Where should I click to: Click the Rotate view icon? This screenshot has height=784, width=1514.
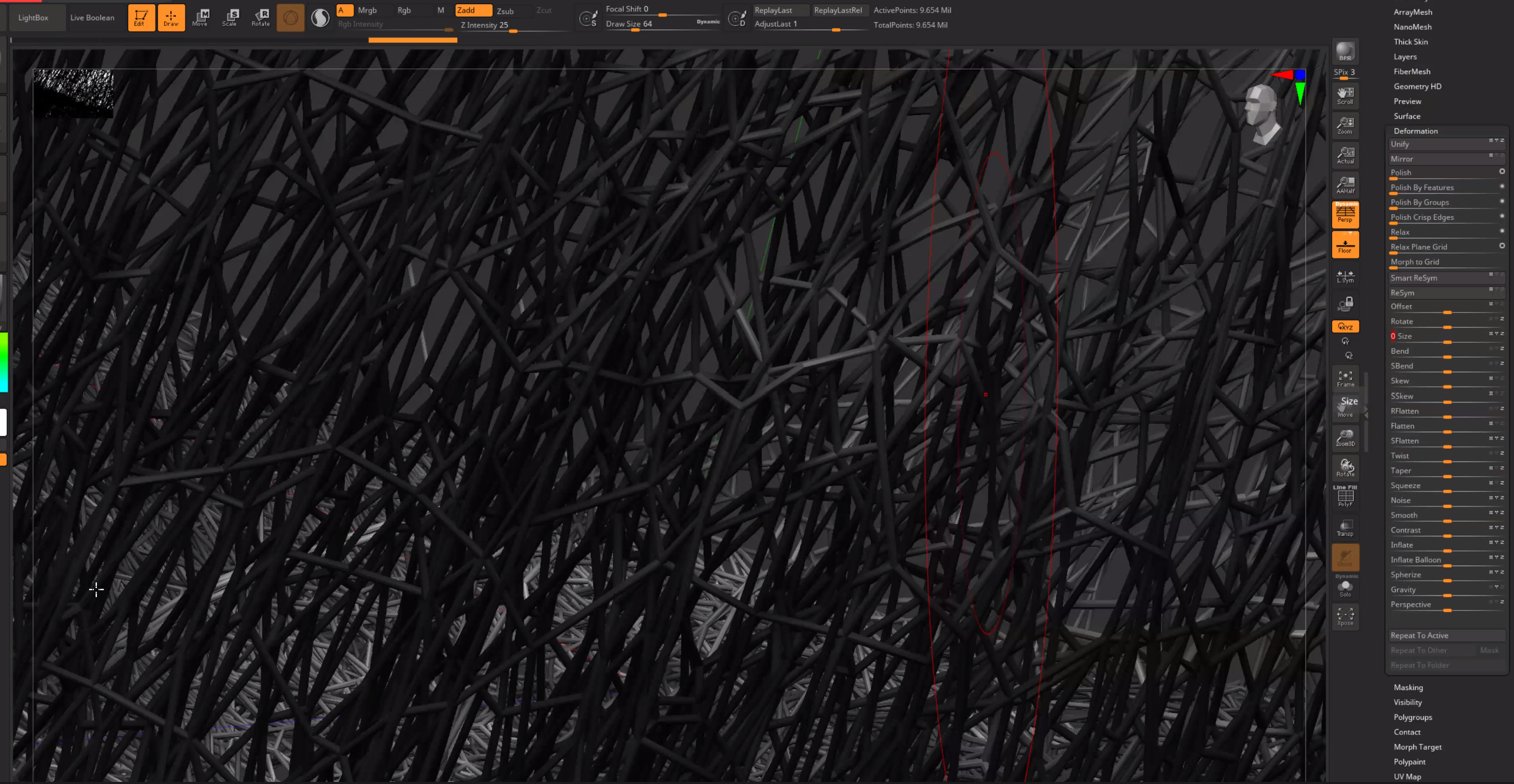click(1345, 468)
